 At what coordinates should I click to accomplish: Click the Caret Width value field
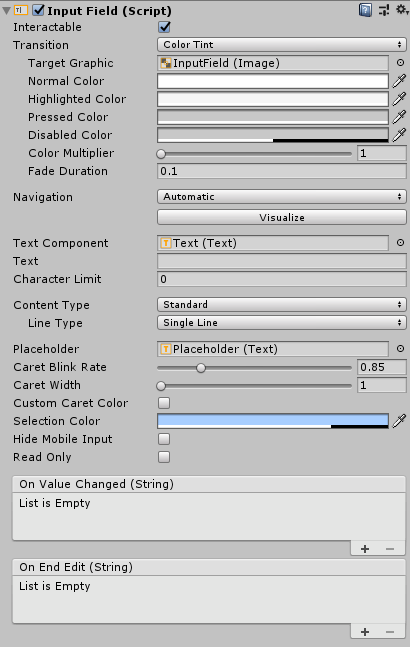pos(382,385)
